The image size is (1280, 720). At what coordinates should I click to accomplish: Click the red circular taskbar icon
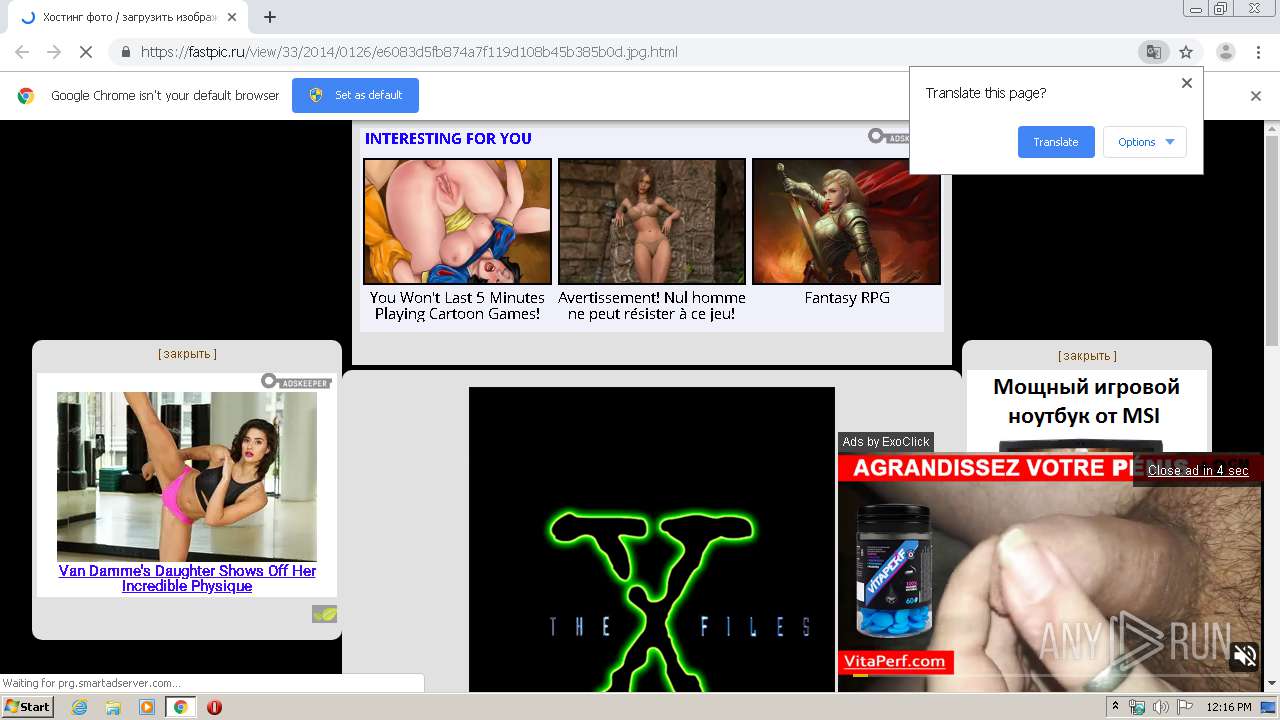click(214, 707)
